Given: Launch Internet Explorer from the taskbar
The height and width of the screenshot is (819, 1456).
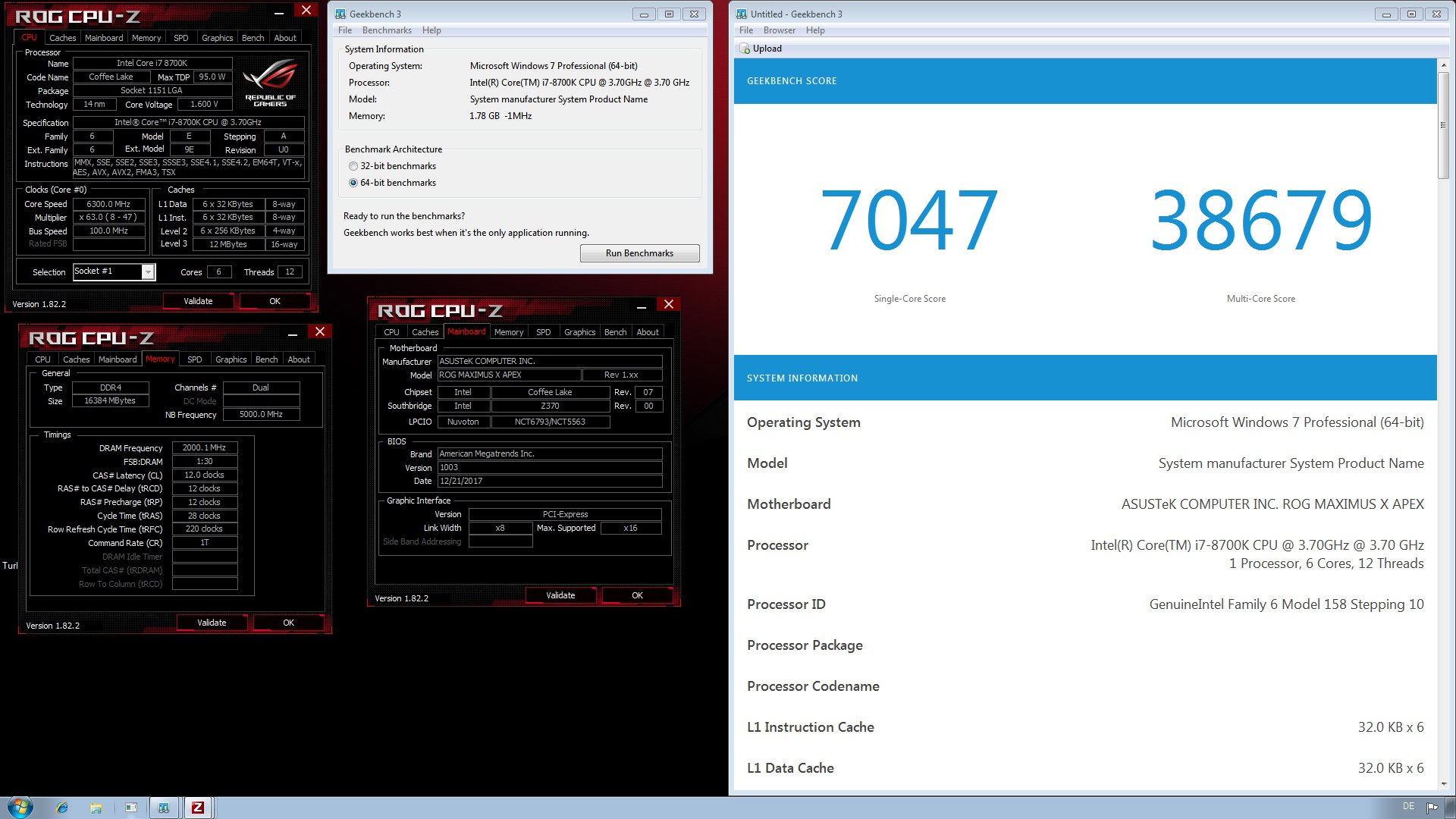Looking at the screenshot, I should point(62,808).
